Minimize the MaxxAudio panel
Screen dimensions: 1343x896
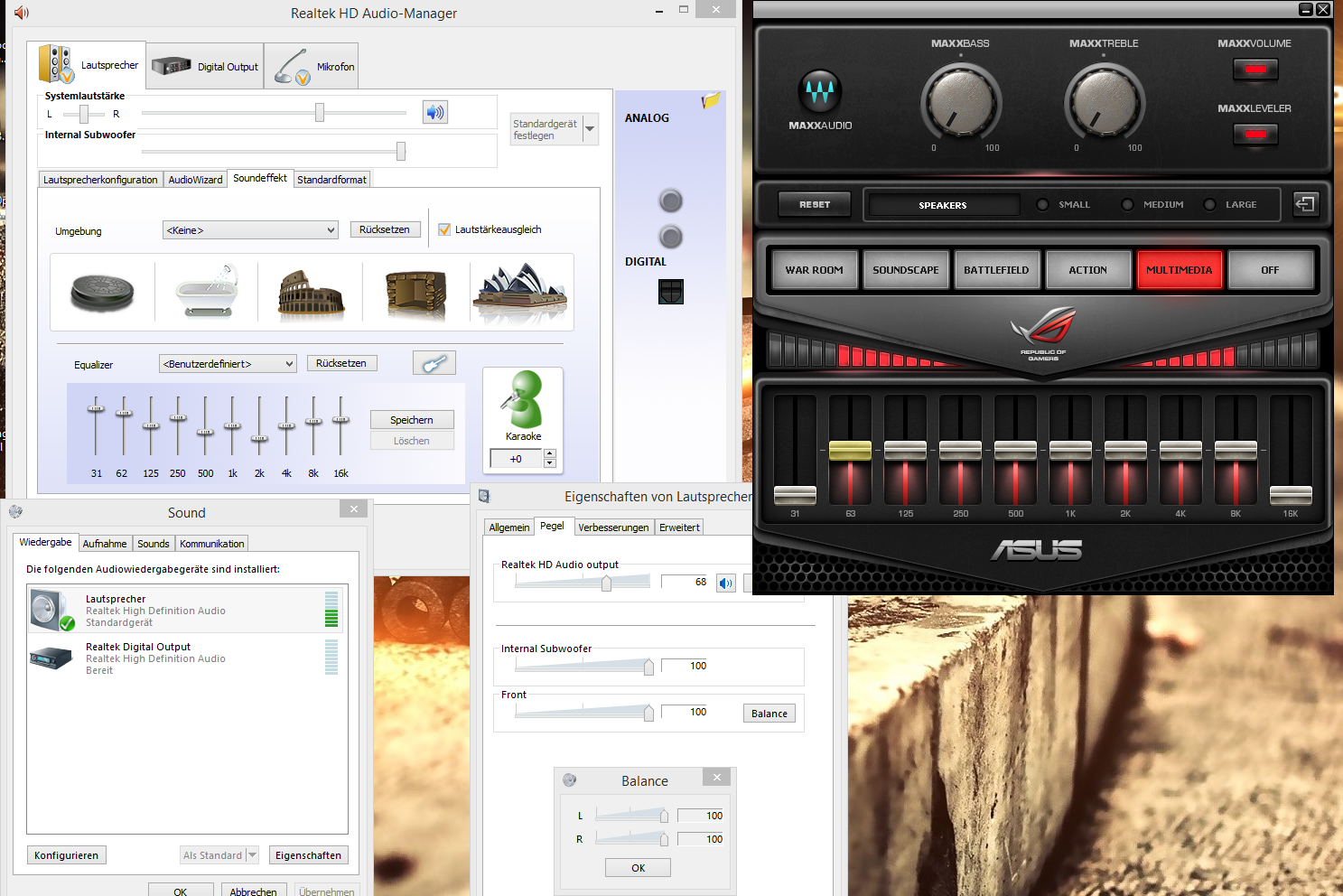1305,9
